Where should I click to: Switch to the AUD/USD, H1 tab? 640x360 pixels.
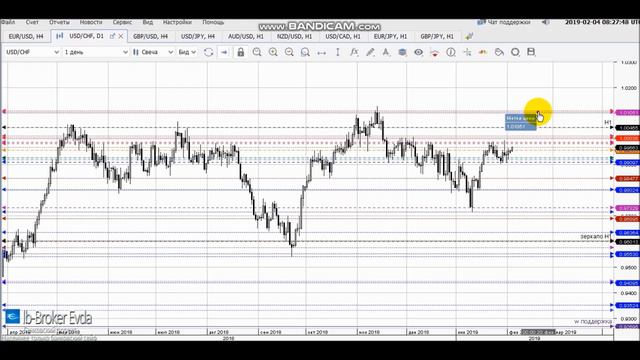point(246,36)
